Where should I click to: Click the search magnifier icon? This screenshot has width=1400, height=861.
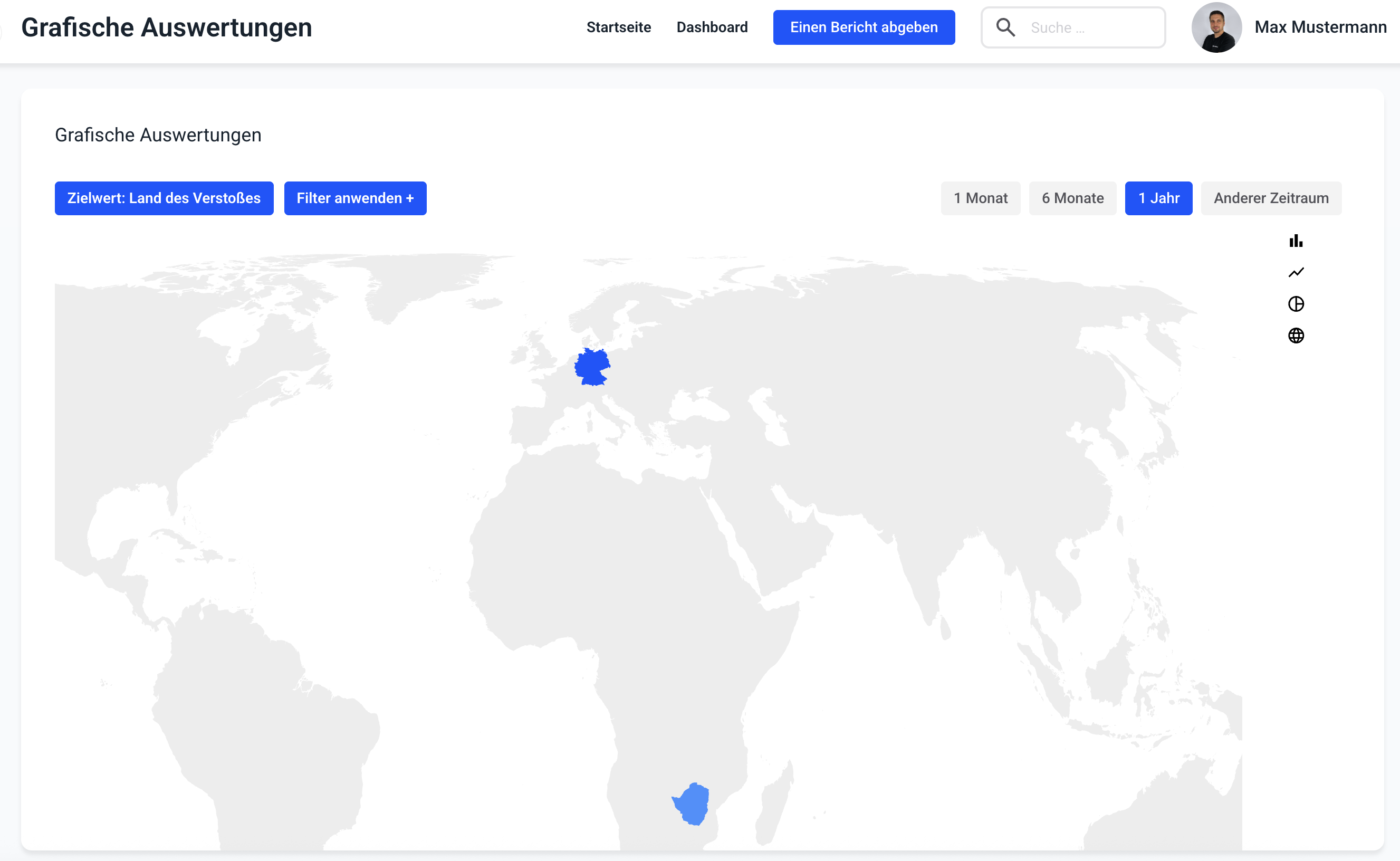(1005, 27)
